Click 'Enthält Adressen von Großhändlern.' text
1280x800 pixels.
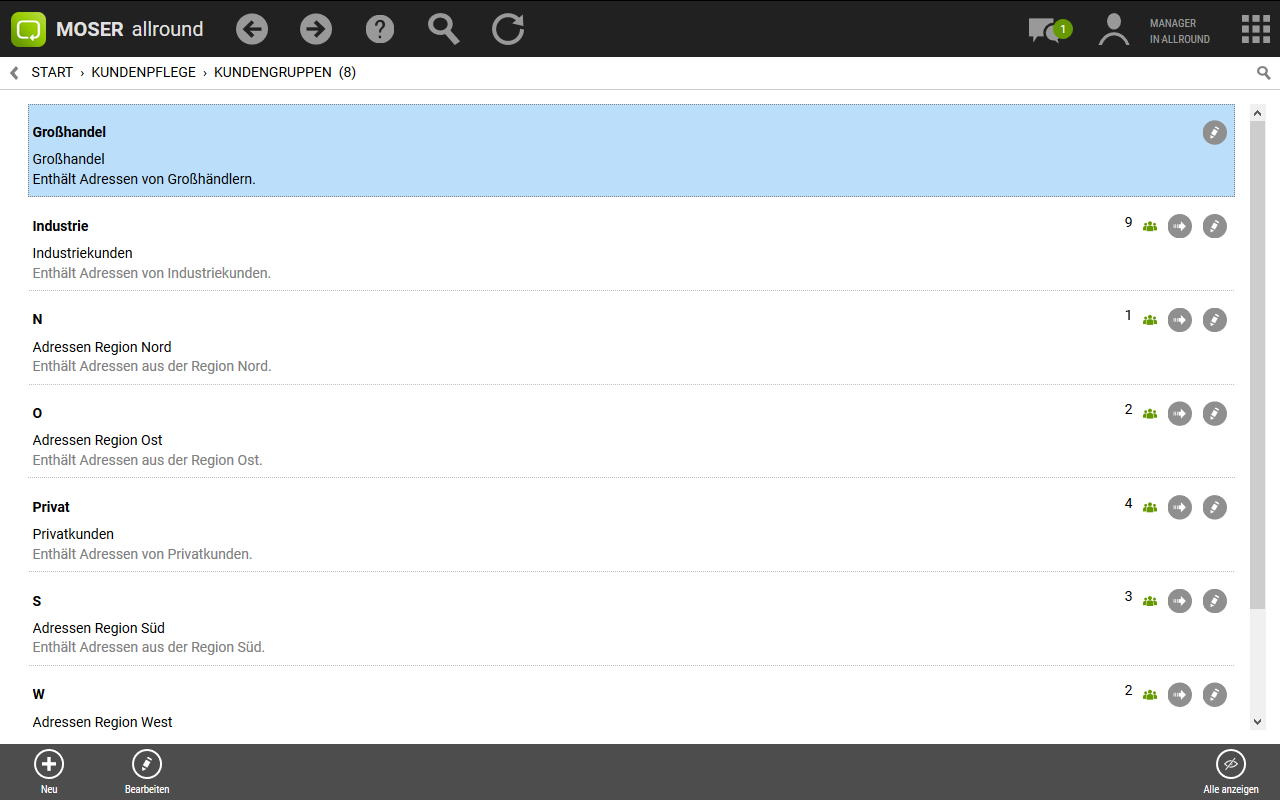pos(144,179)
